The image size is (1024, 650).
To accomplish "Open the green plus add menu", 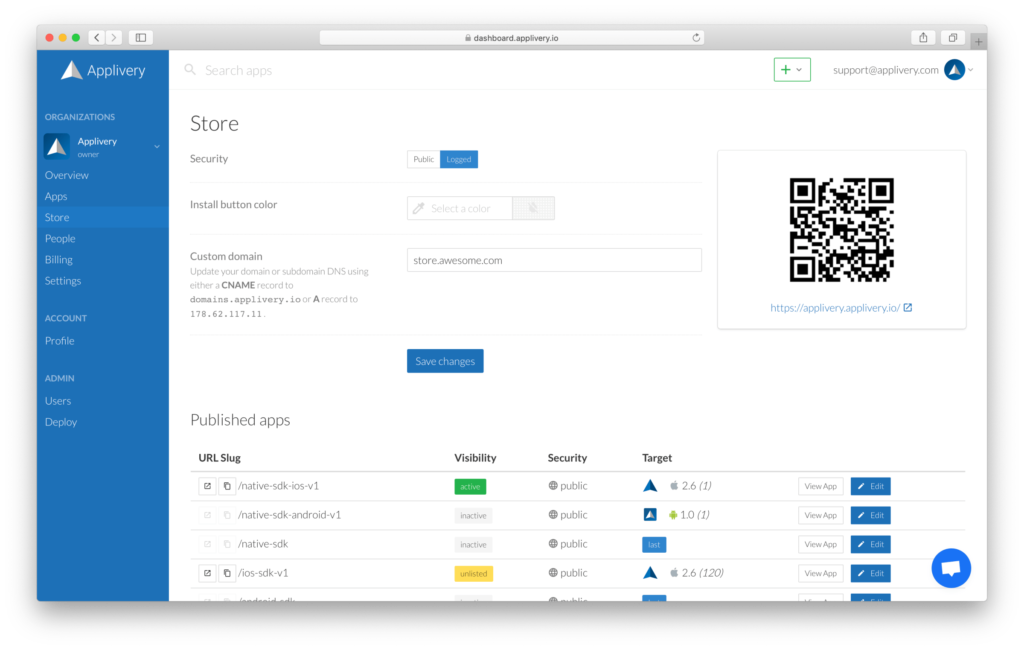I will point(792,69).
